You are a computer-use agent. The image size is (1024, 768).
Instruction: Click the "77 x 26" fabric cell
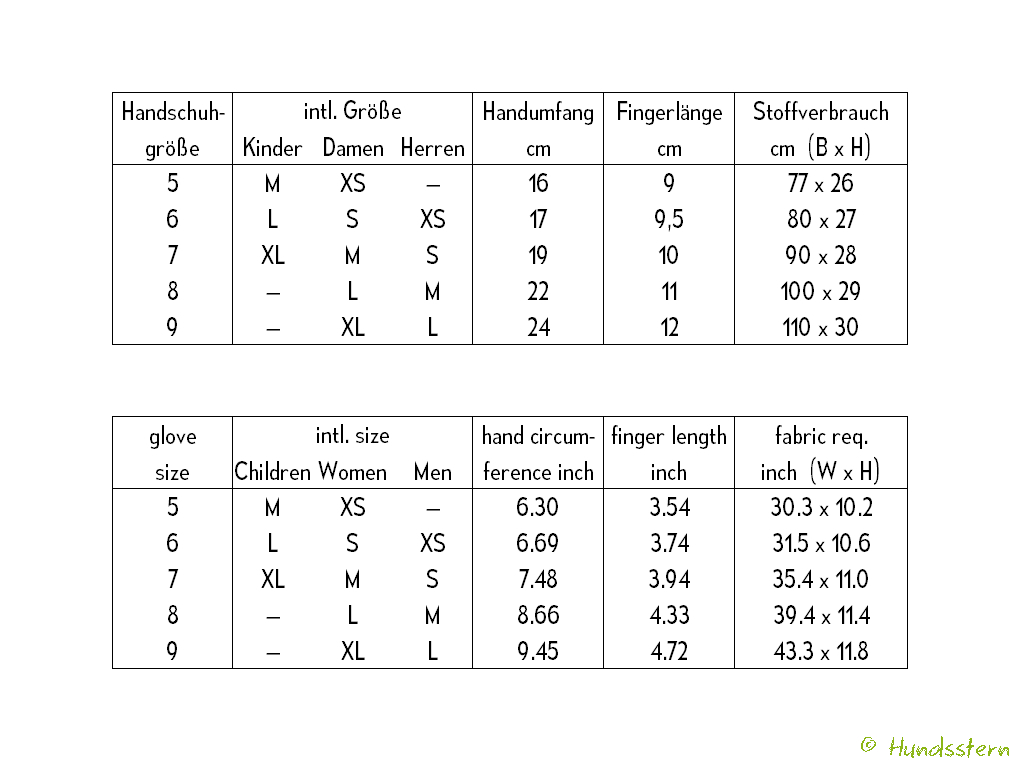point(821,184)
